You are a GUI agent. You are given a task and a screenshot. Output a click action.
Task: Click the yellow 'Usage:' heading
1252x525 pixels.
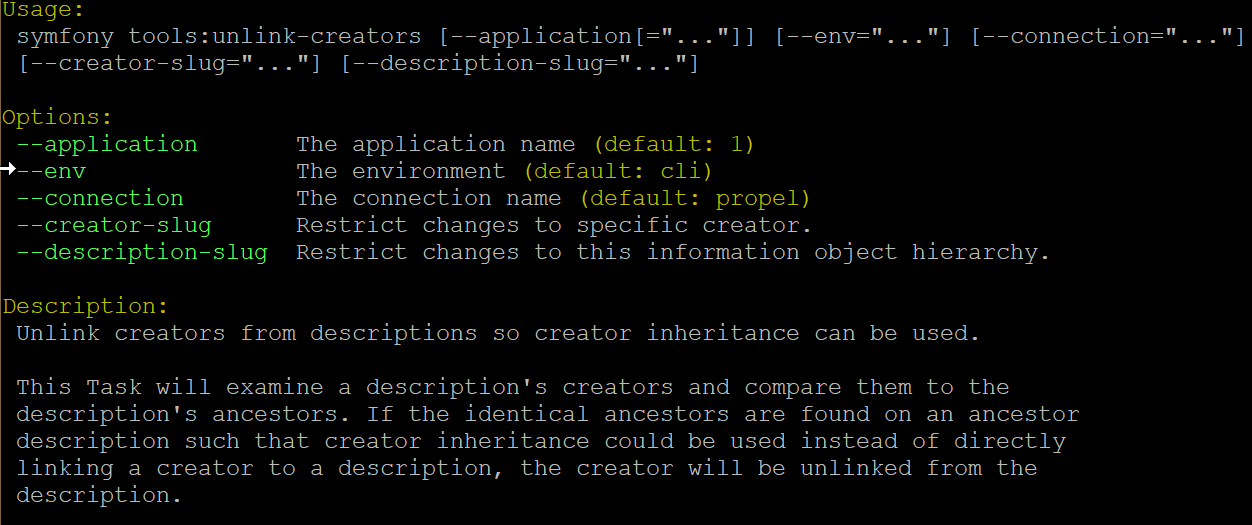click(x=43, y=10)
